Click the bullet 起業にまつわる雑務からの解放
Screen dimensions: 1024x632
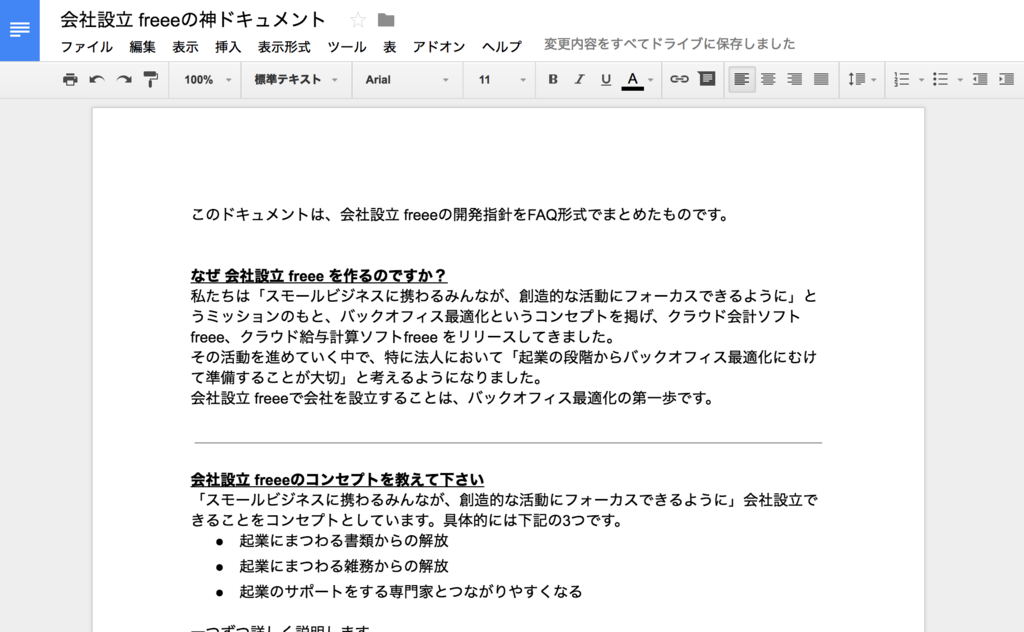pos(344,566)
